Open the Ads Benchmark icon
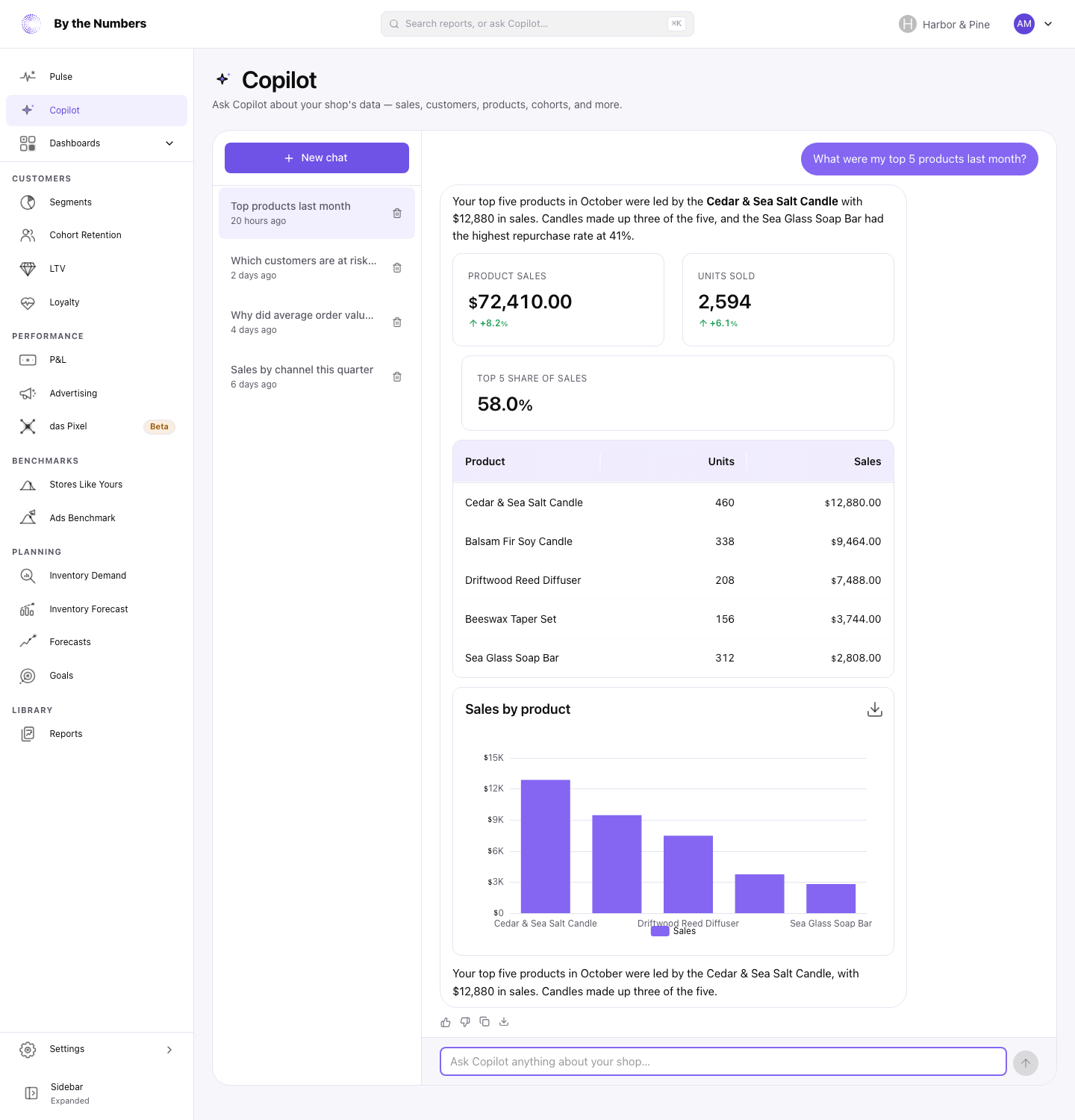1075x1120 pixels. coord(28,518)
